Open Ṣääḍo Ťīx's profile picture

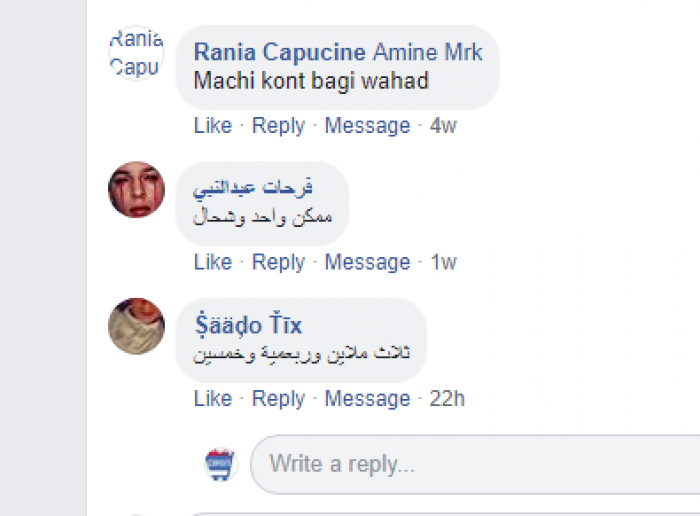136,326
